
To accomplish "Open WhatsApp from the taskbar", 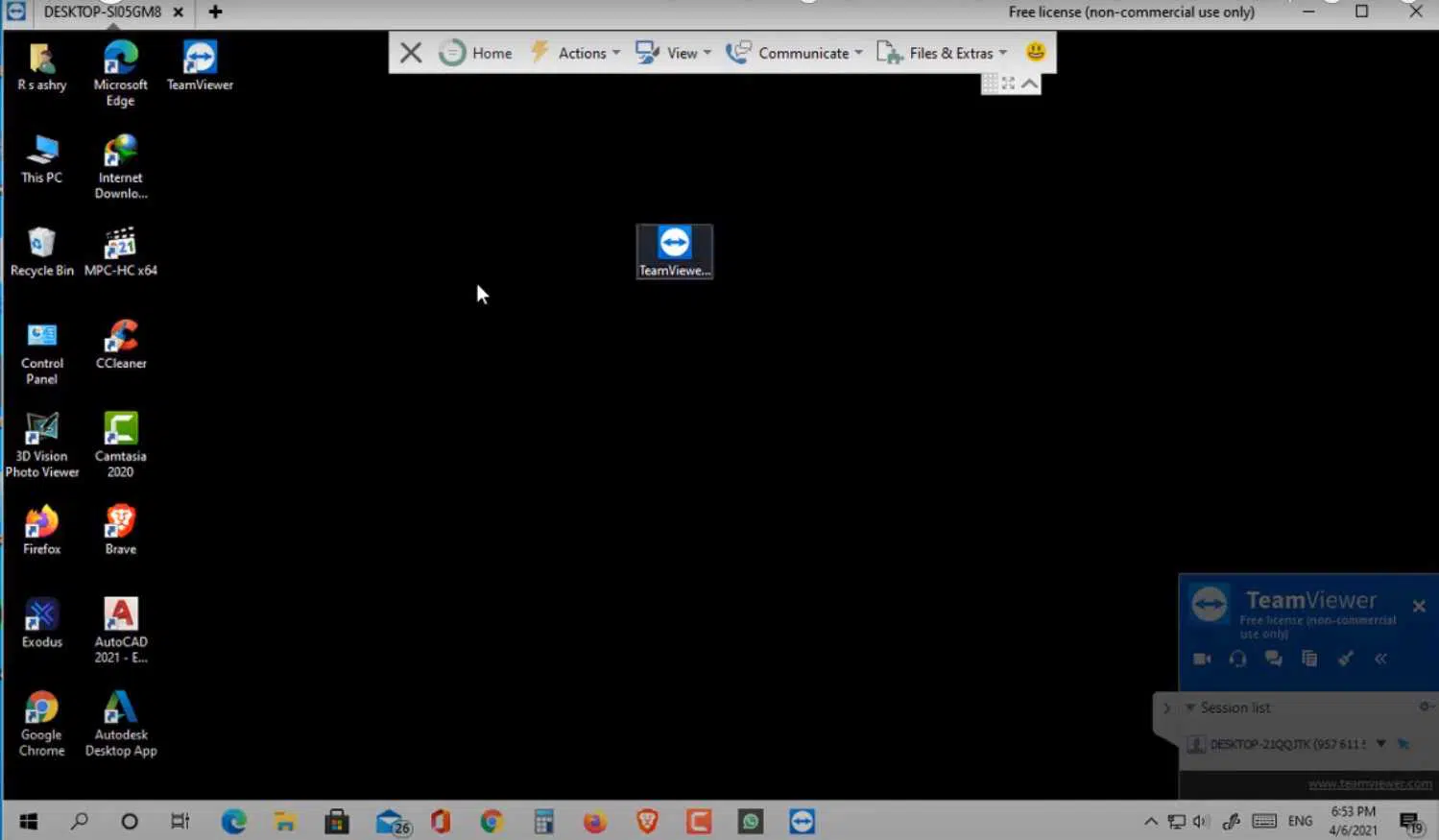I will click(x=751, y=821).
